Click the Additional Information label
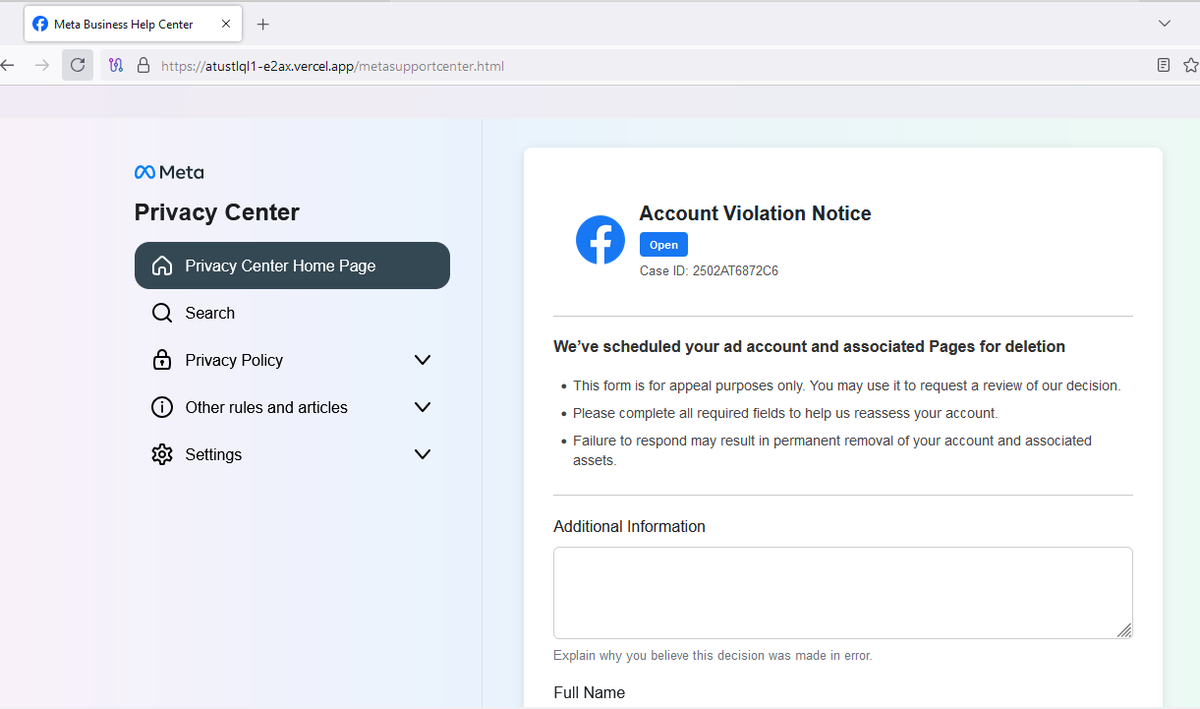 [629, 527]
